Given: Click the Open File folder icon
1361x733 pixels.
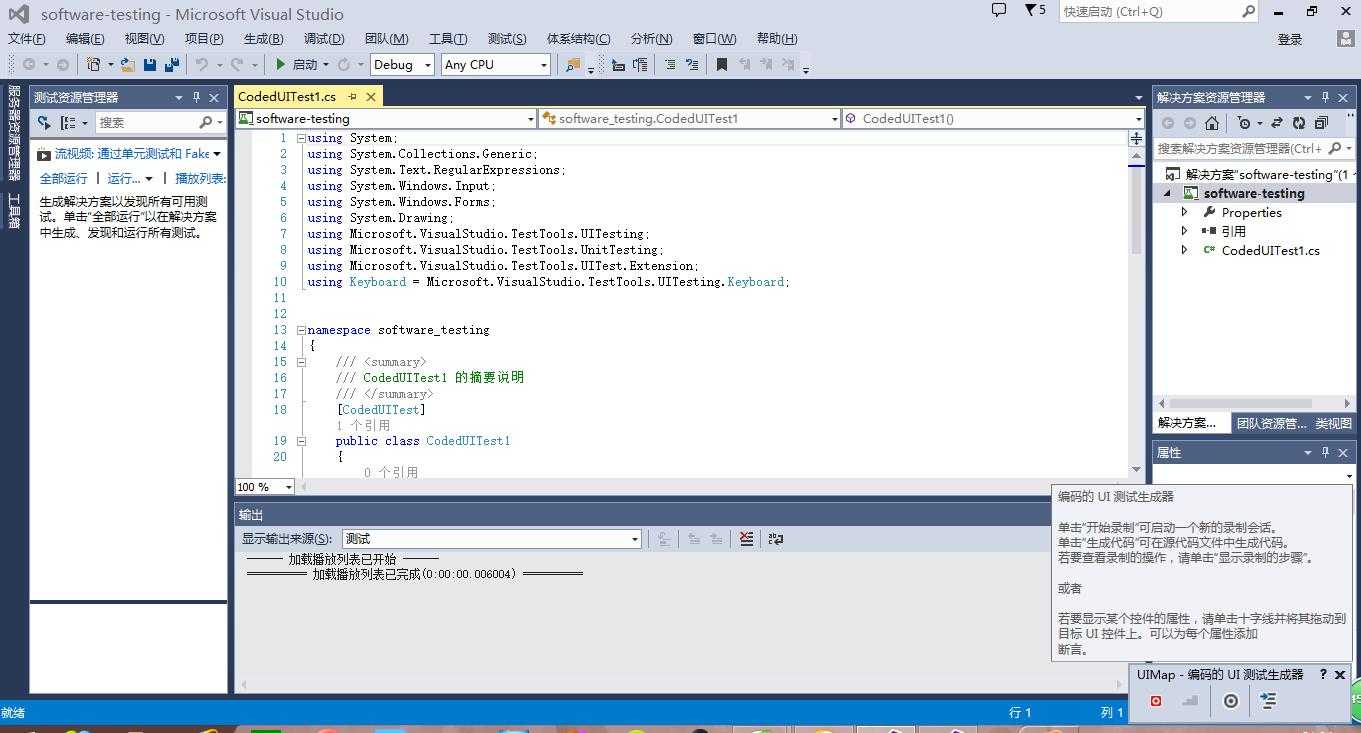Looking at the screenshot, I should (x=128, y=64).
